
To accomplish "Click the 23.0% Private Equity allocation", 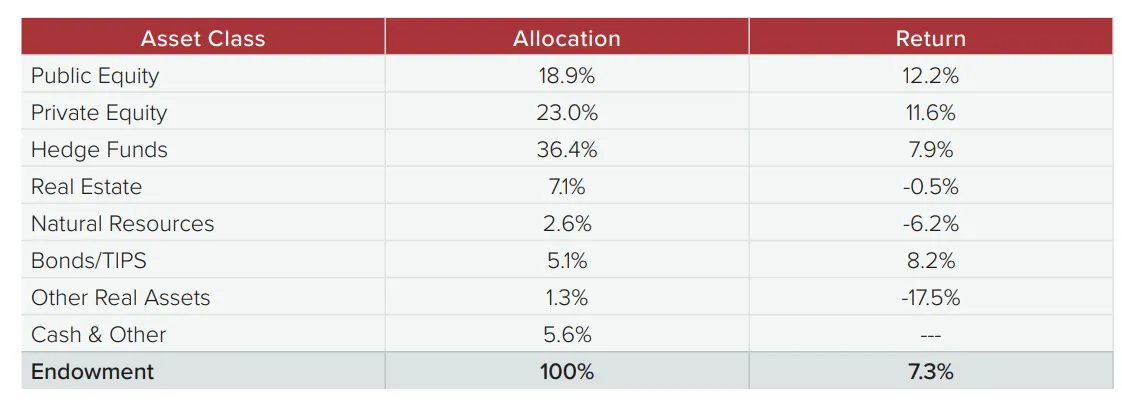I will tap(567, 113).
